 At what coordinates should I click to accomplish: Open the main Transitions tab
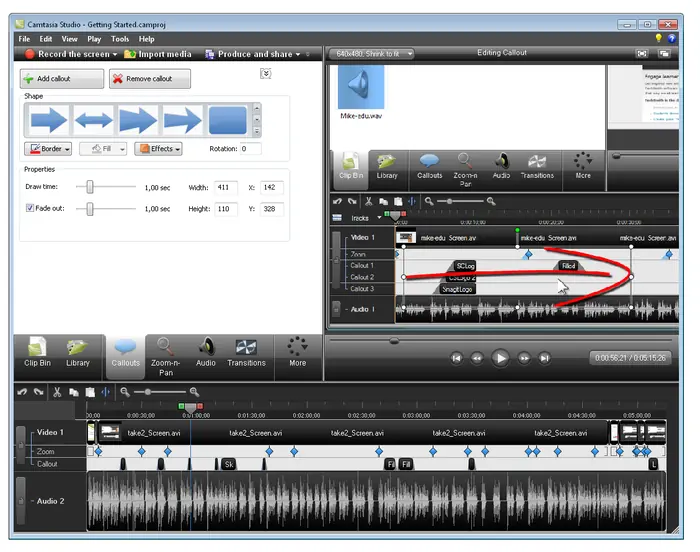point(246,353)
